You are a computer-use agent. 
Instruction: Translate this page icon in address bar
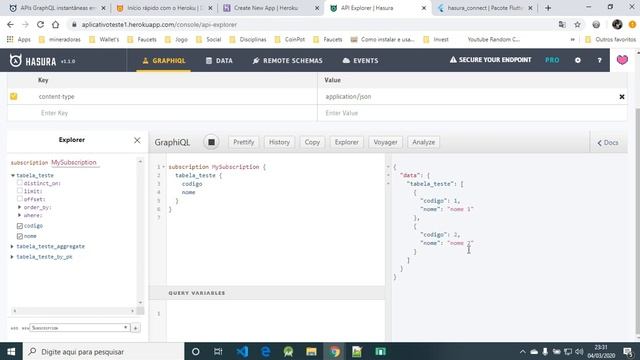click(562, 24)
